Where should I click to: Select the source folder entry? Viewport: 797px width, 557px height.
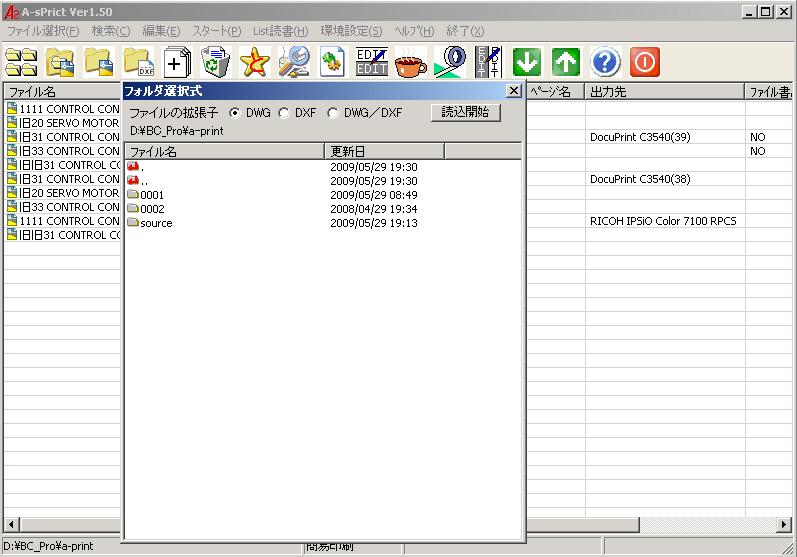156,223
